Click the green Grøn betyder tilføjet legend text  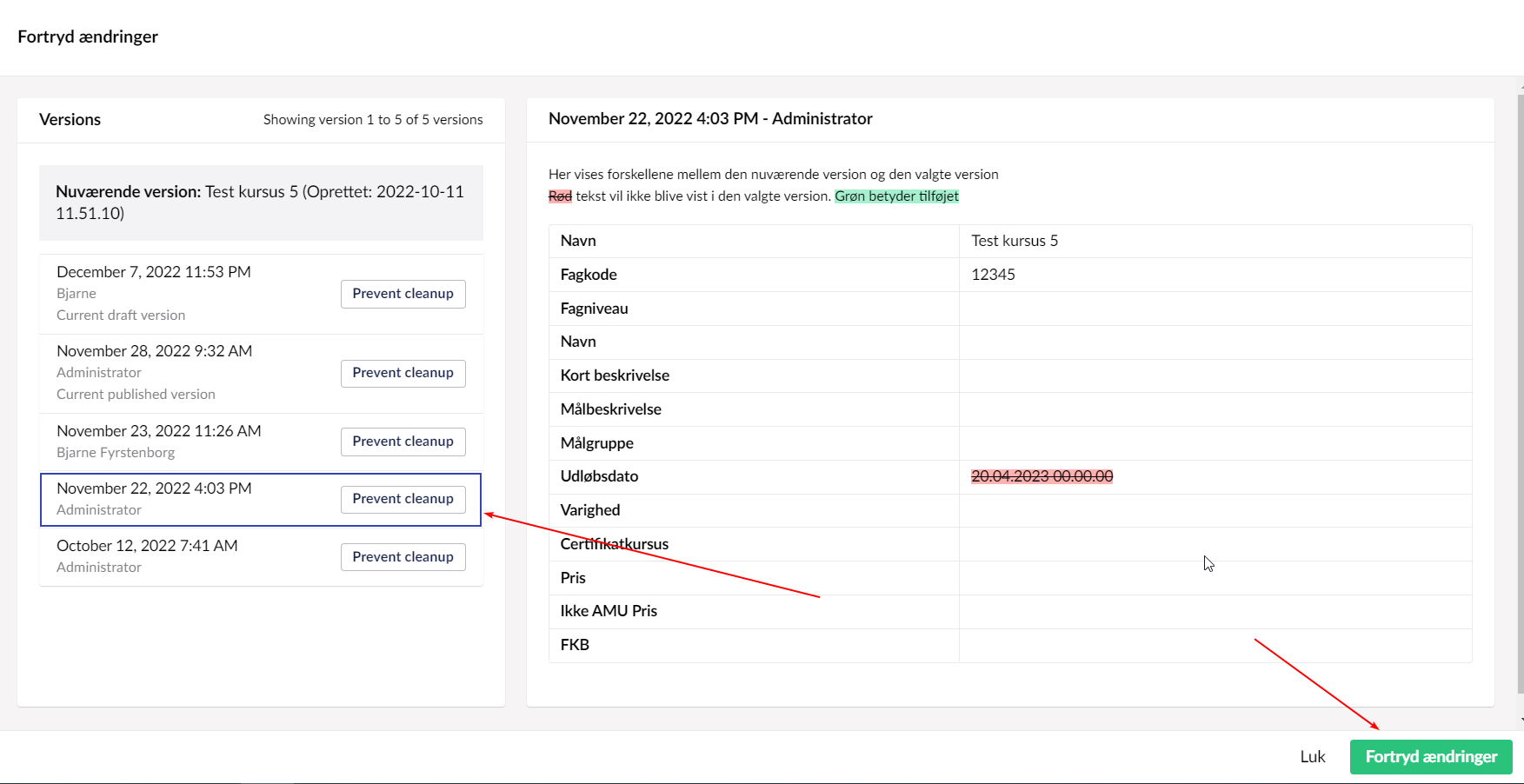coord(897,196)
